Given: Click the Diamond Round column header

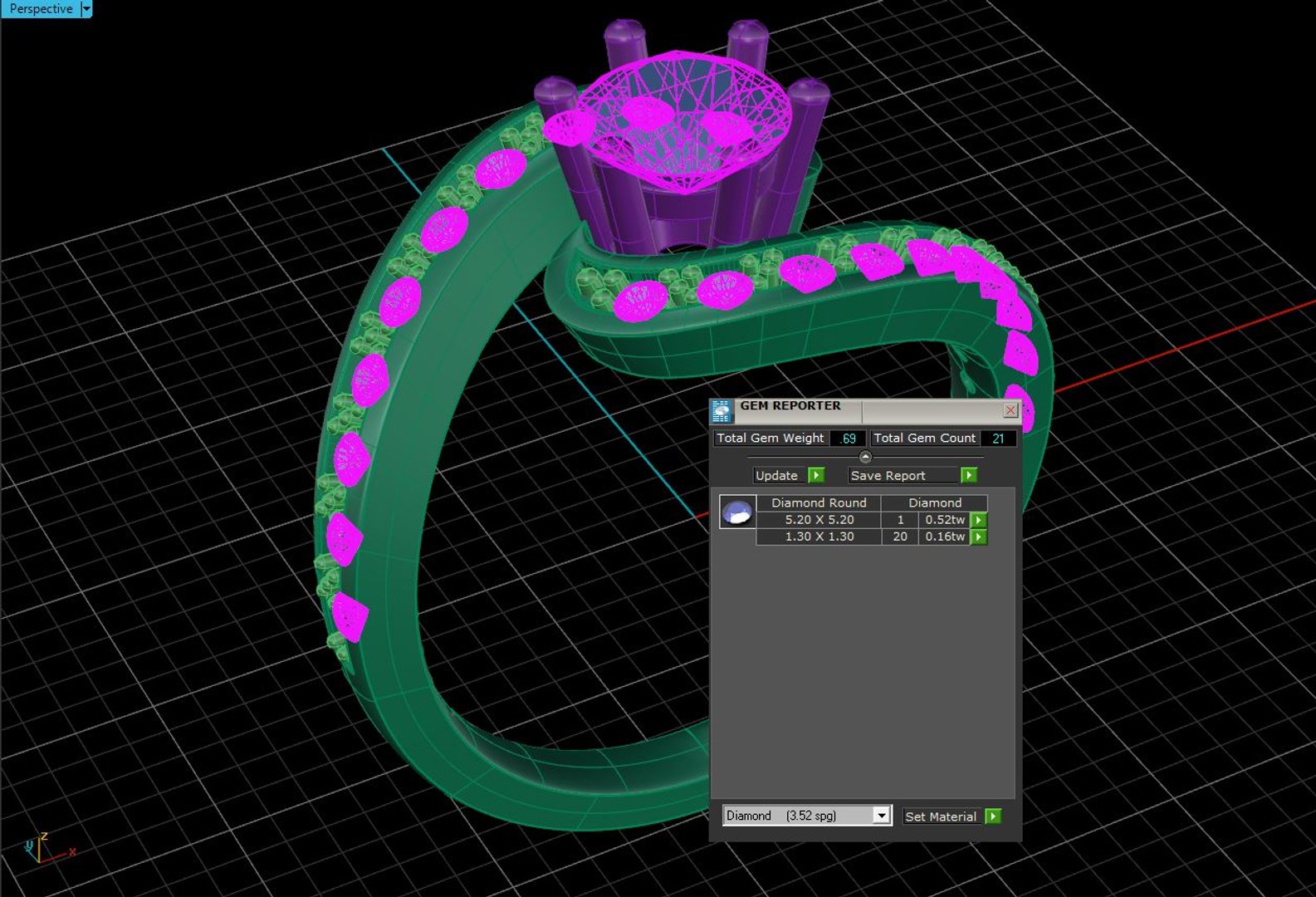Looking at the screenshot, I should coord(819,502).
